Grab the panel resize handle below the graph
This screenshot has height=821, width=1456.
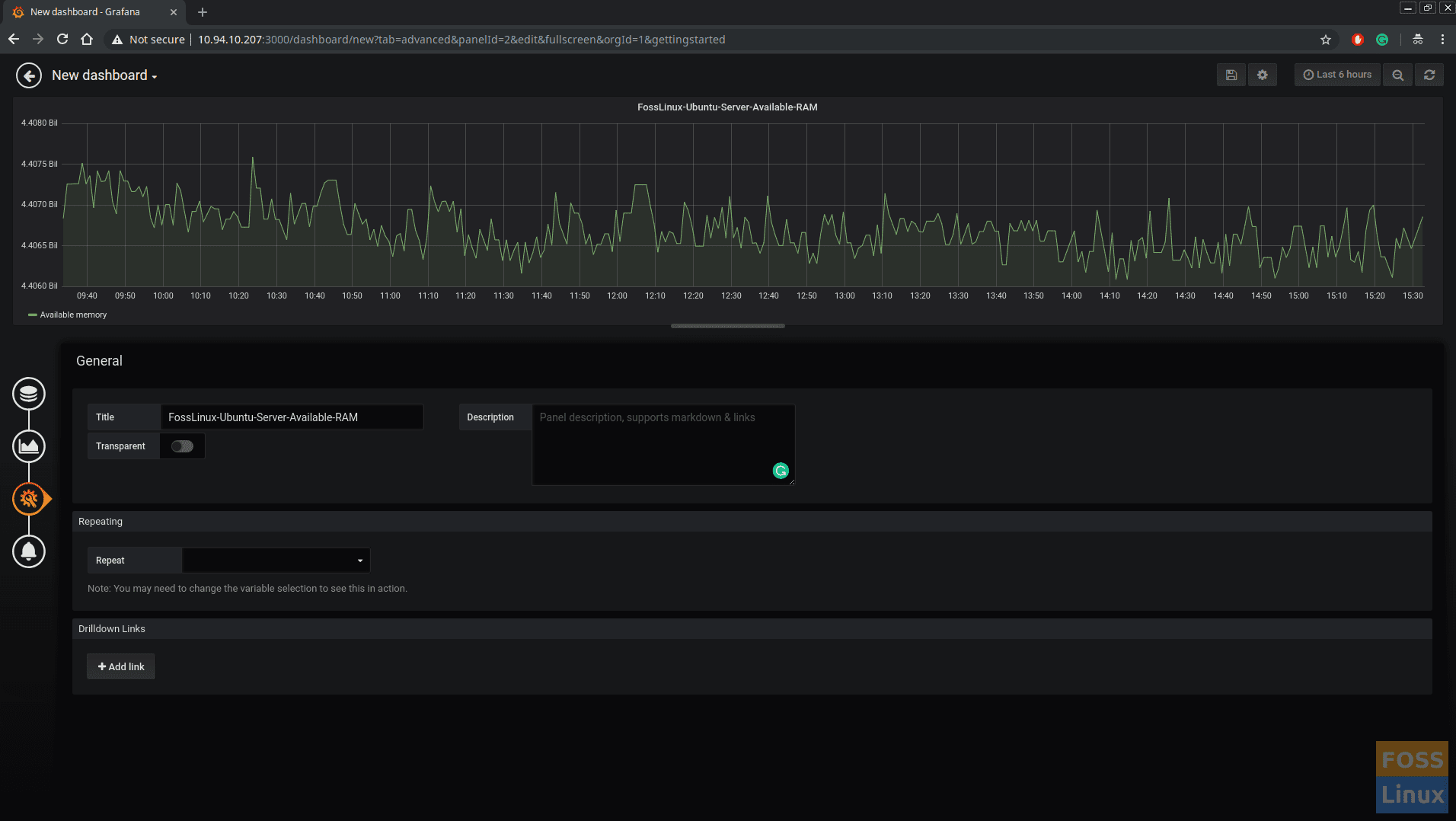pyautogui.click(x=728, y=326)
